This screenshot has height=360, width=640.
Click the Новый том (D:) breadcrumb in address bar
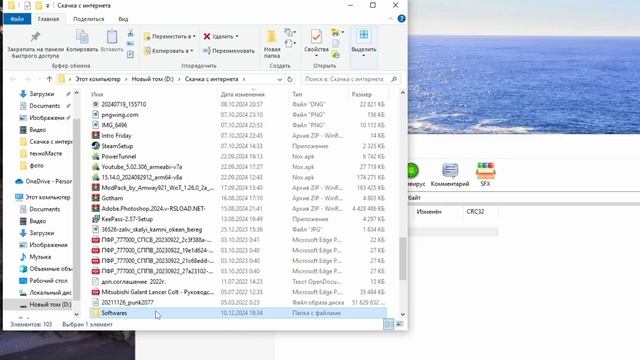(x=152, y=79)
